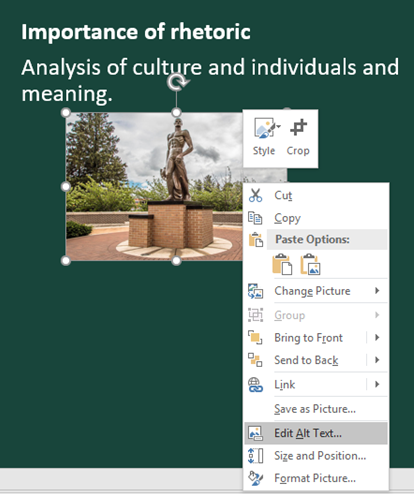Image resolution: width=414 pixels, height=494 pixels.
Task: Click the Cut scissors icon
Action: point(255,195)
